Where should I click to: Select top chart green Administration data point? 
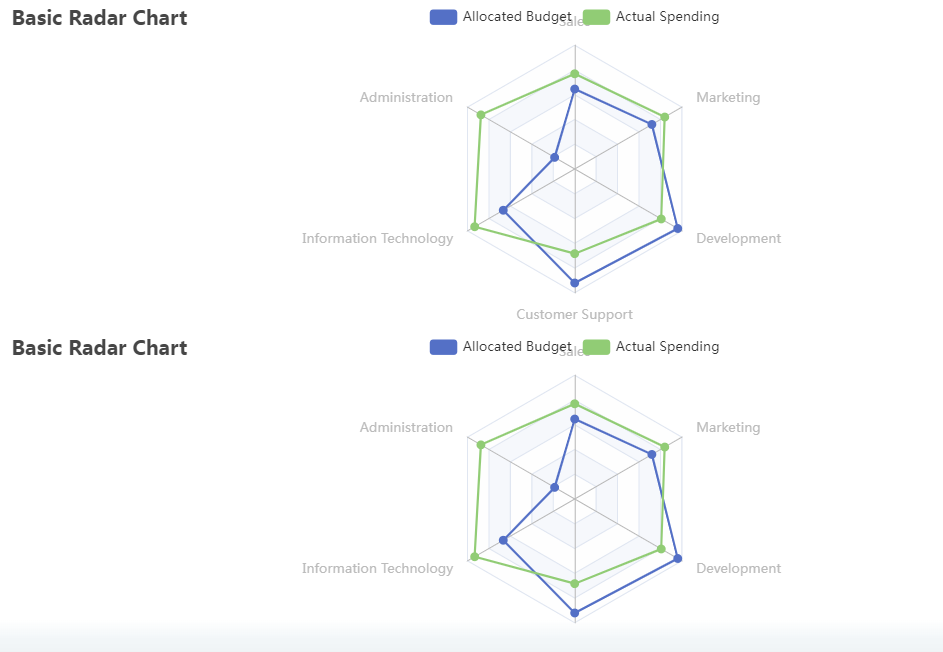pos(481,114)
